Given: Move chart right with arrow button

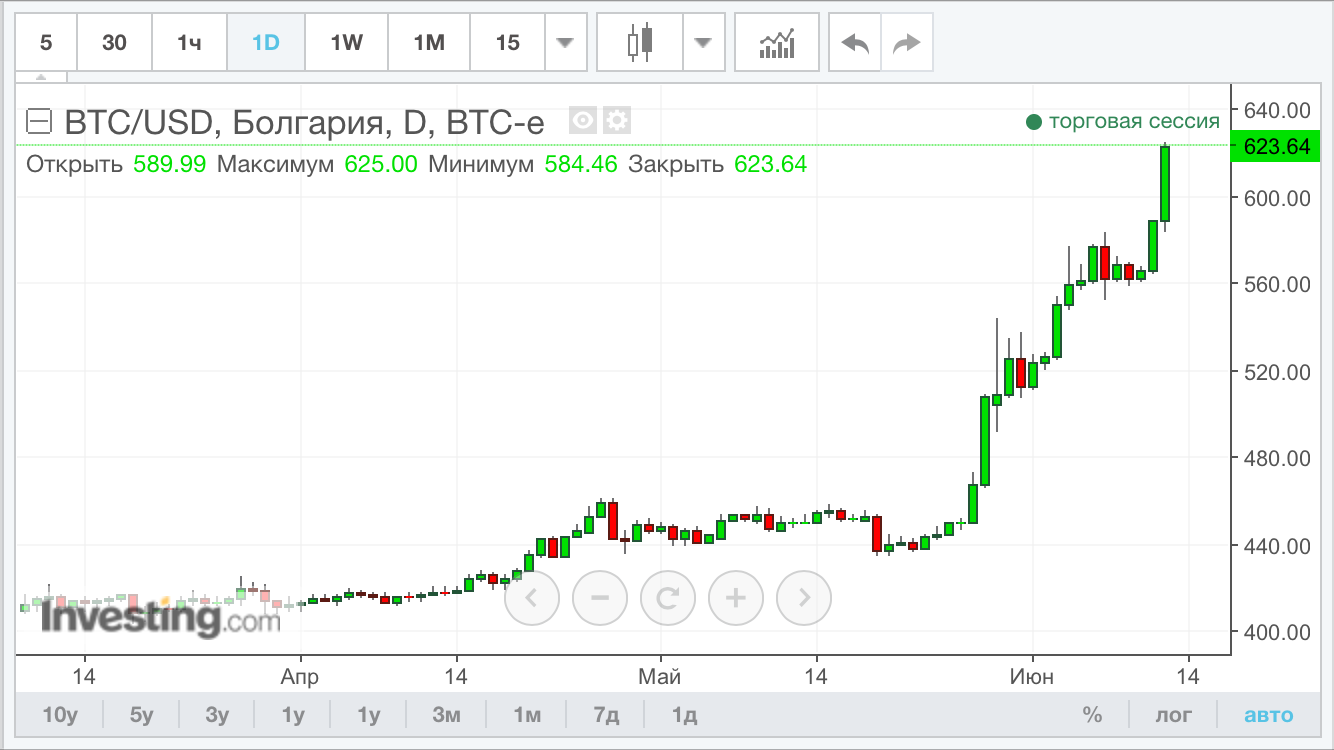Looking at the screenshot, I should 804,598.
